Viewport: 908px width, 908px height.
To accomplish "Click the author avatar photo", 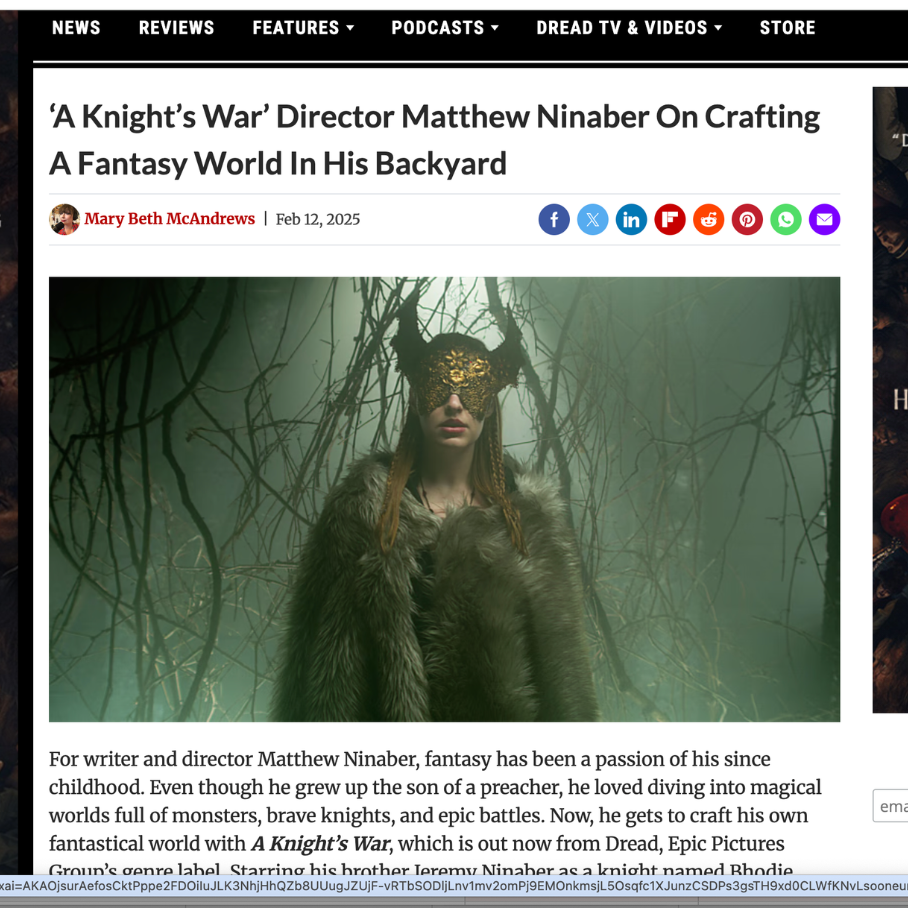I will coord(65,219).
